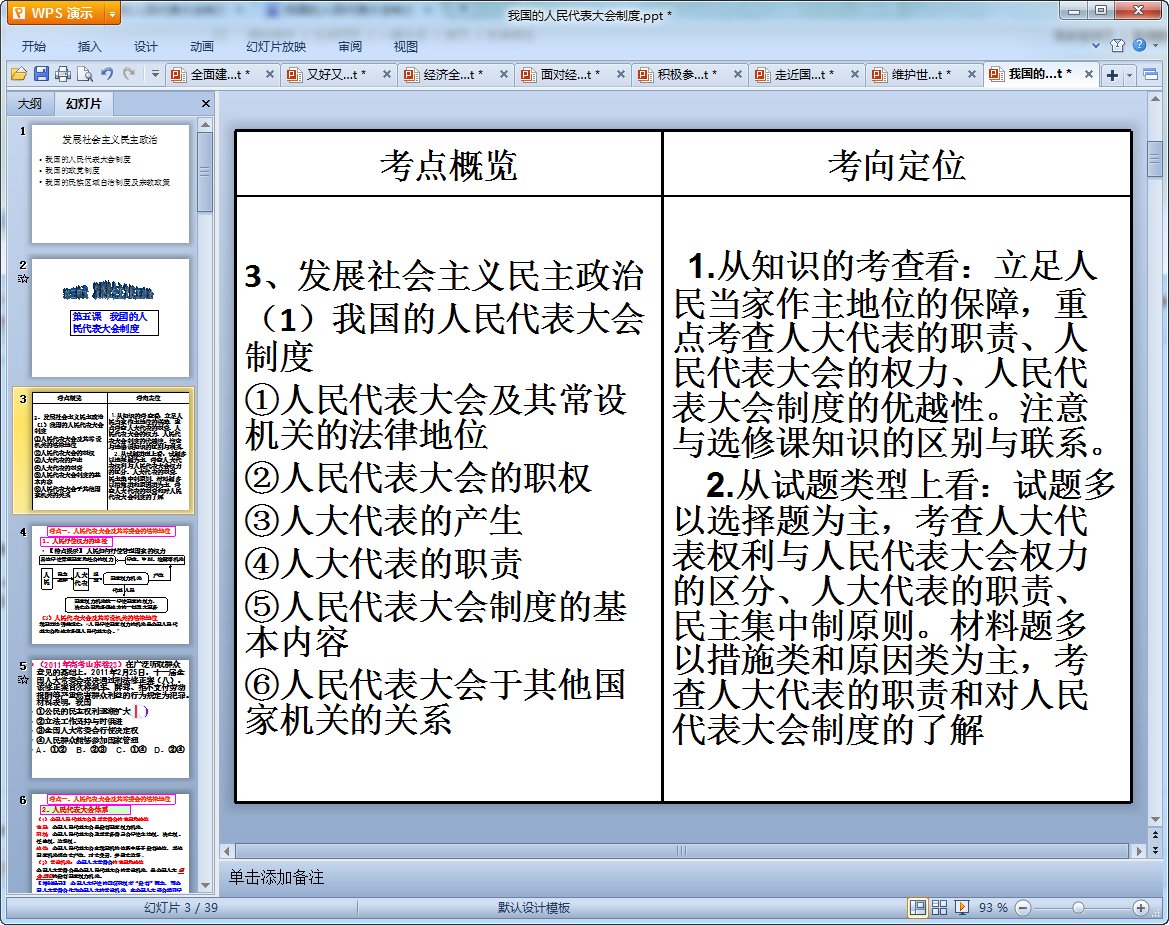Image resolution: width=1169 pixels, height=925 pixels.
Task: Open the 审阅 menu tab
Action: point(350,46)
